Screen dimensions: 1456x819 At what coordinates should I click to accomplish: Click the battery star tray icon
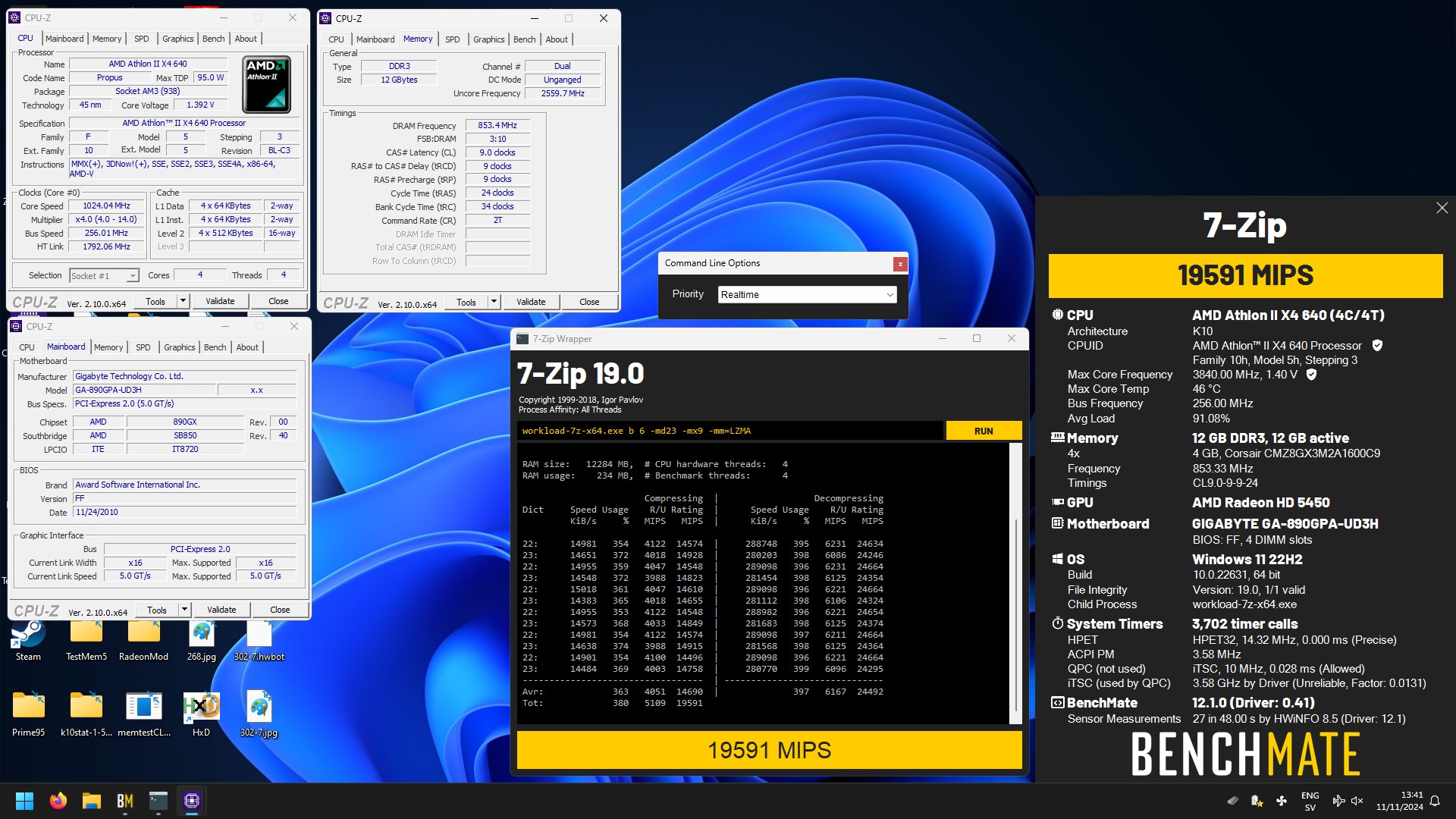coord(1257,801)
